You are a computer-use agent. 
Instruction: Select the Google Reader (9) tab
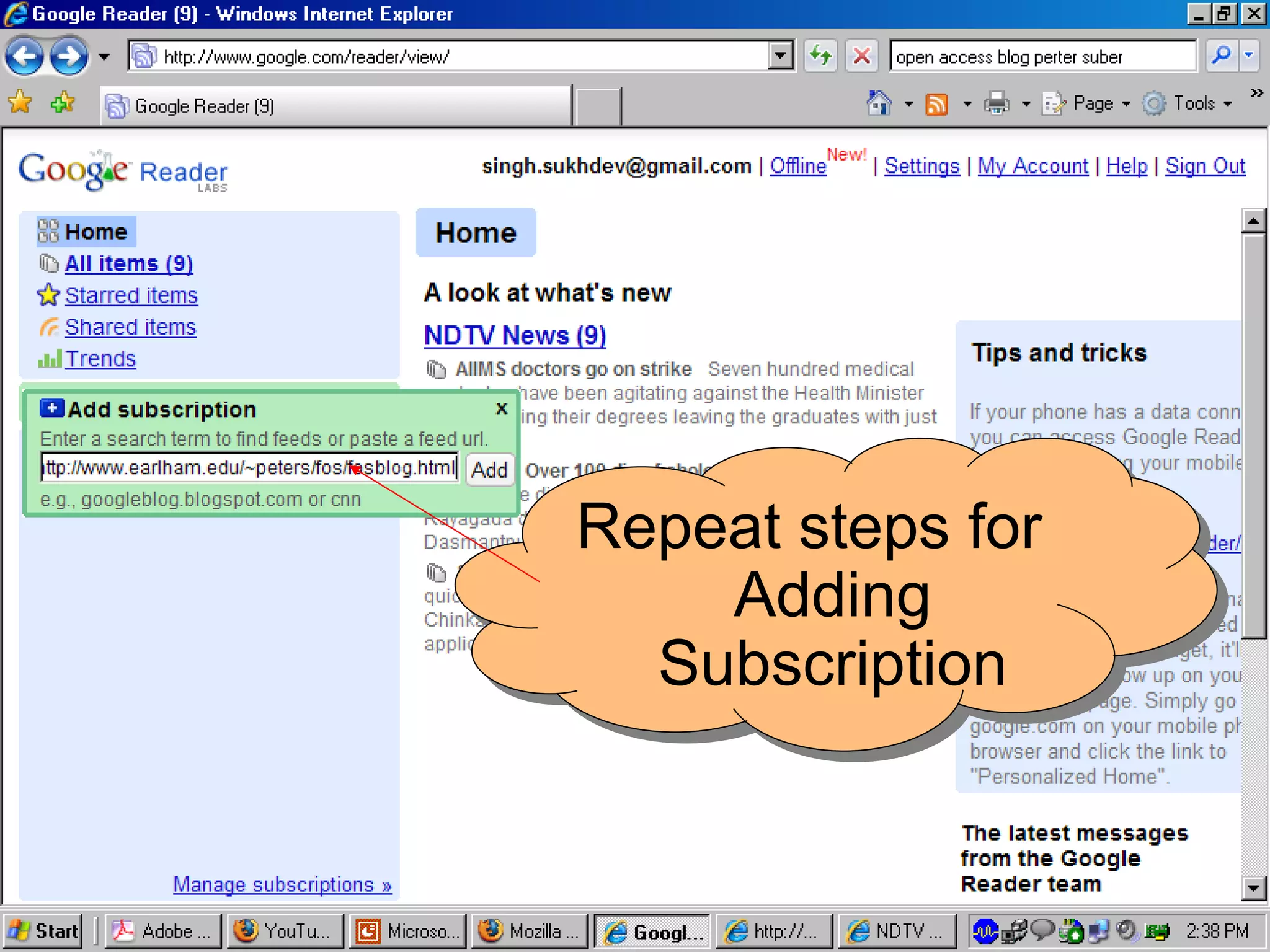coord(335,106)
